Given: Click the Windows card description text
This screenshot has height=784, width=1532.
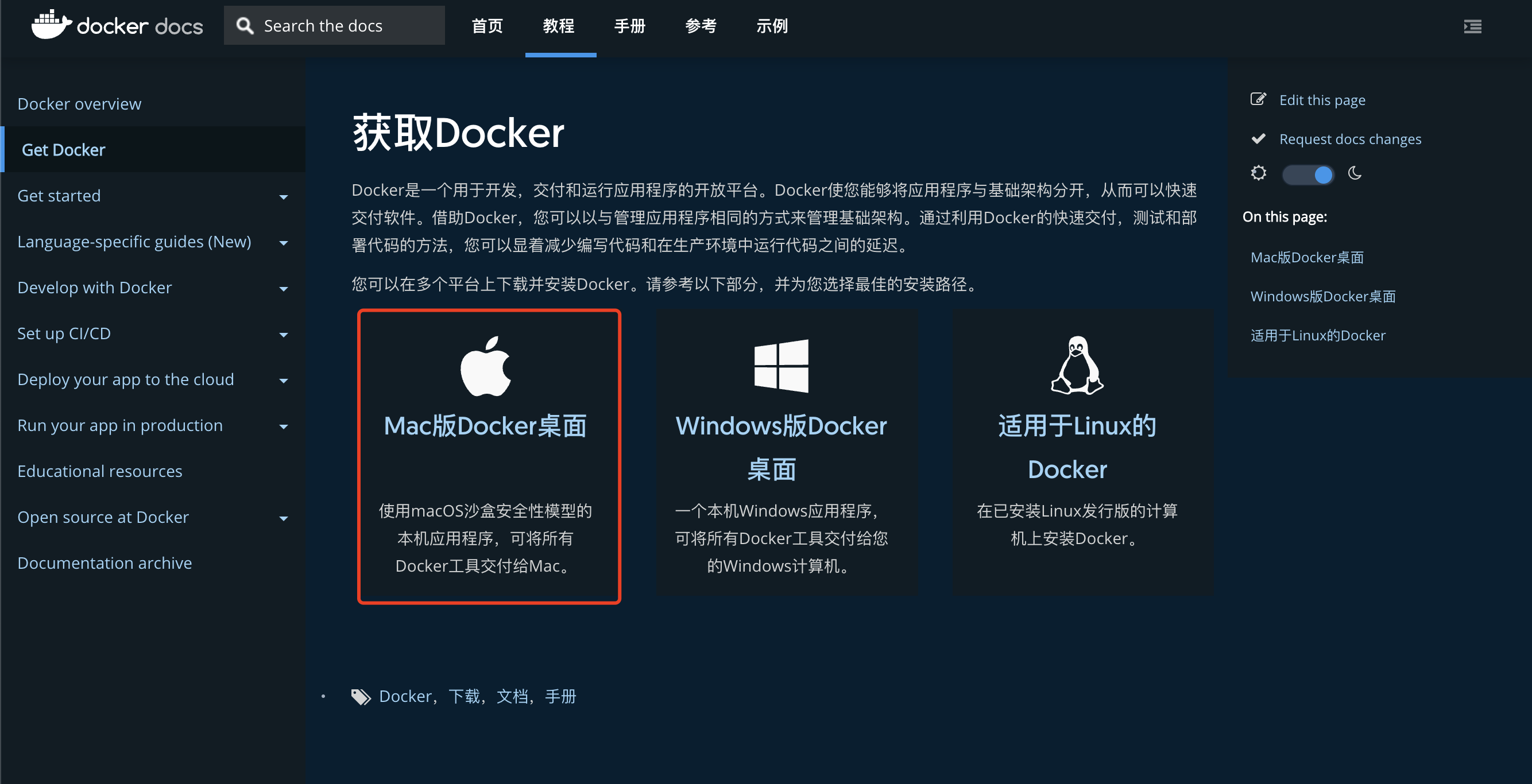Looking at the screenshot, I should point(781,538).
